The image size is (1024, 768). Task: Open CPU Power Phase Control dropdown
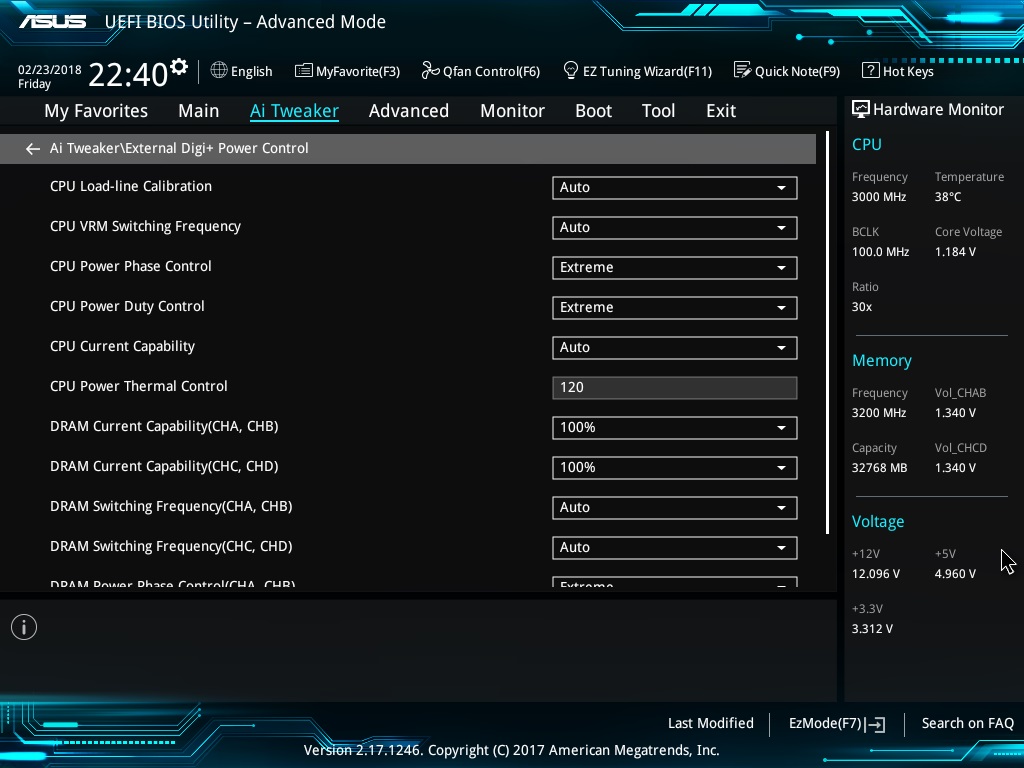(x=675, y=268)
